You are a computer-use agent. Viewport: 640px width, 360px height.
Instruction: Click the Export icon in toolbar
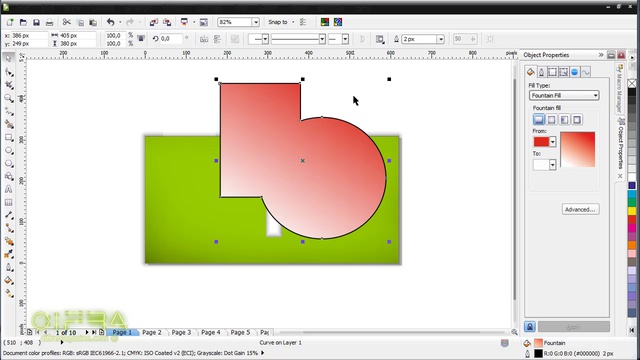click(167, 22)
